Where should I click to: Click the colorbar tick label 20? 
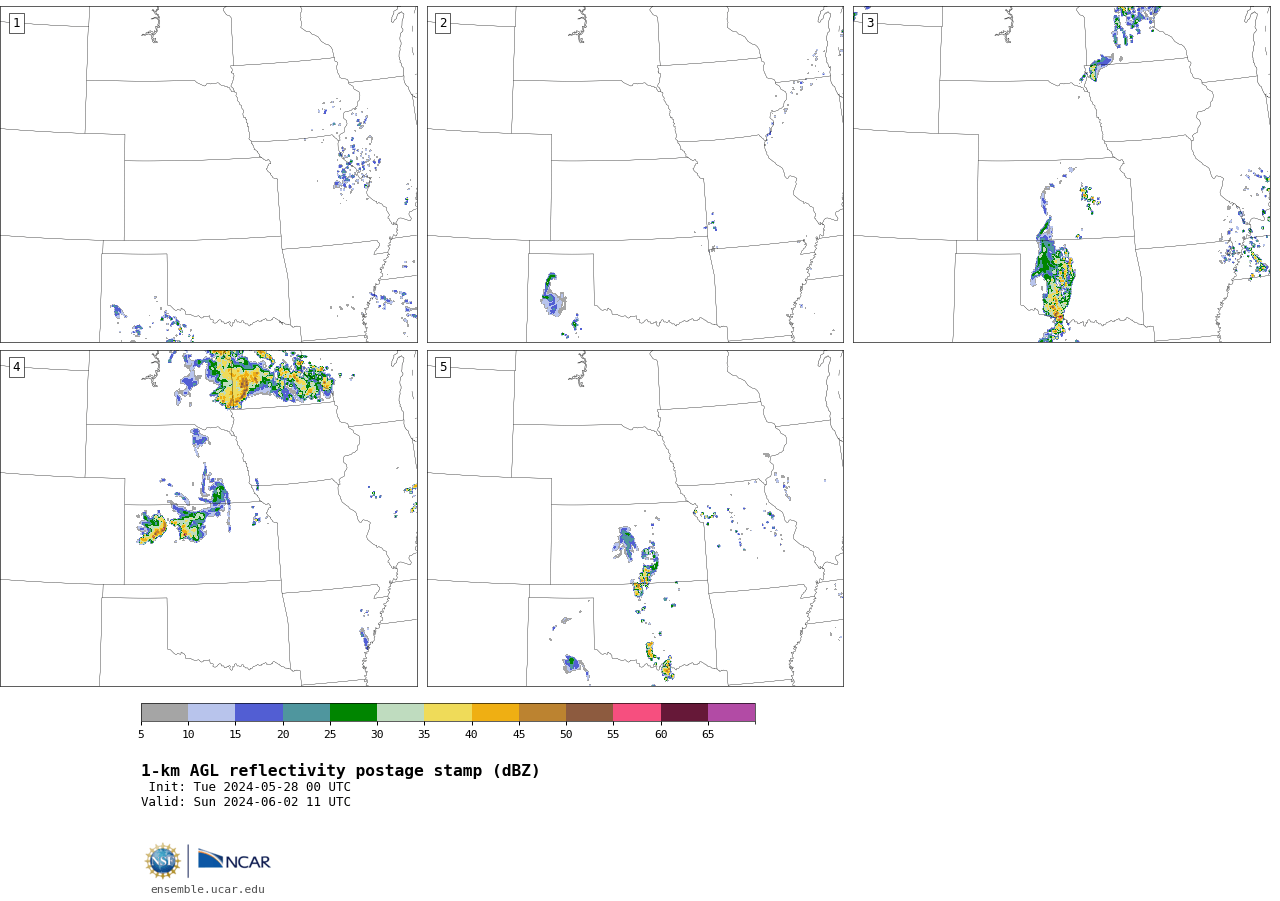(283, 735)
